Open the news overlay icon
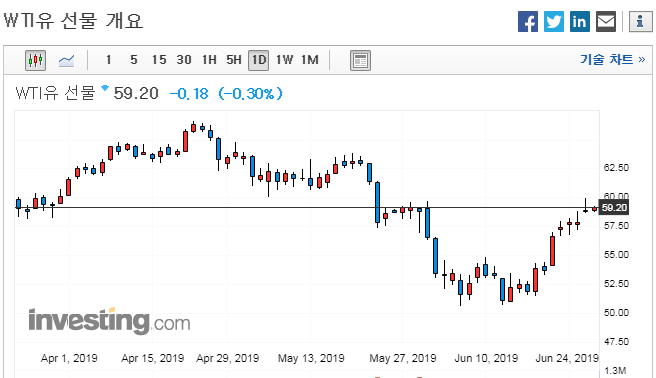Screen dimensions: 656x378 click(360, 61)
